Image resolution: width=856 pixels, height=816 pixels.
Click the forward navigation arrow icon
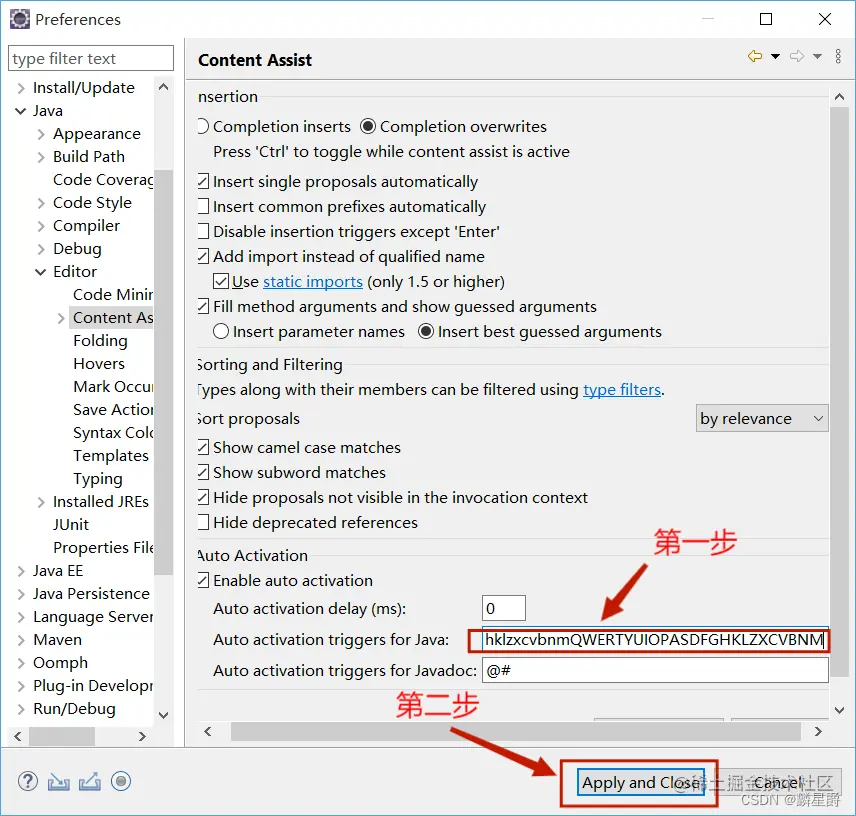797,56
